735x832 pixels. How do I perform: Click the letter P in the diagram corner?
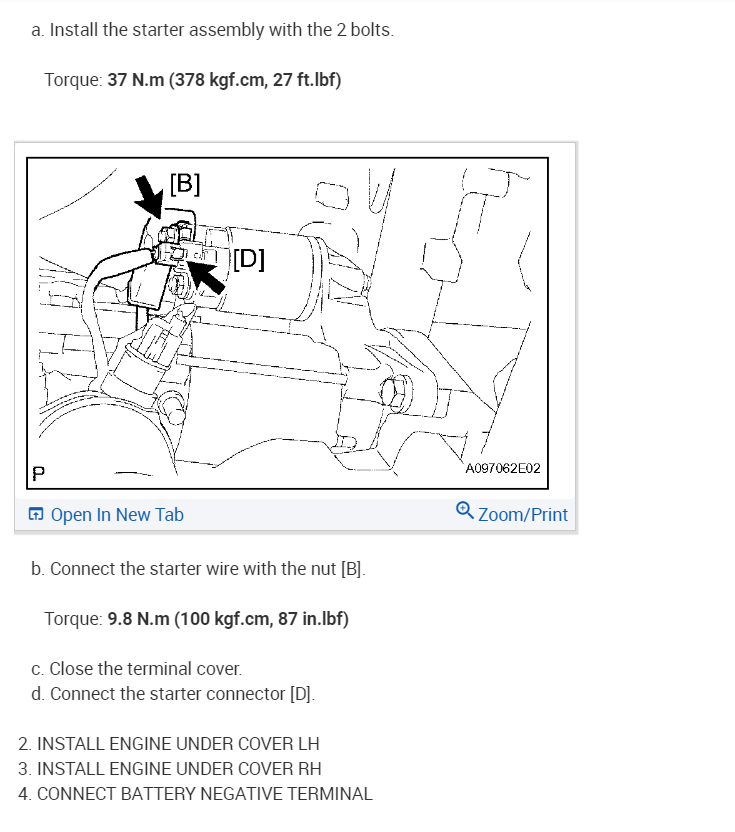coord(39,473)
